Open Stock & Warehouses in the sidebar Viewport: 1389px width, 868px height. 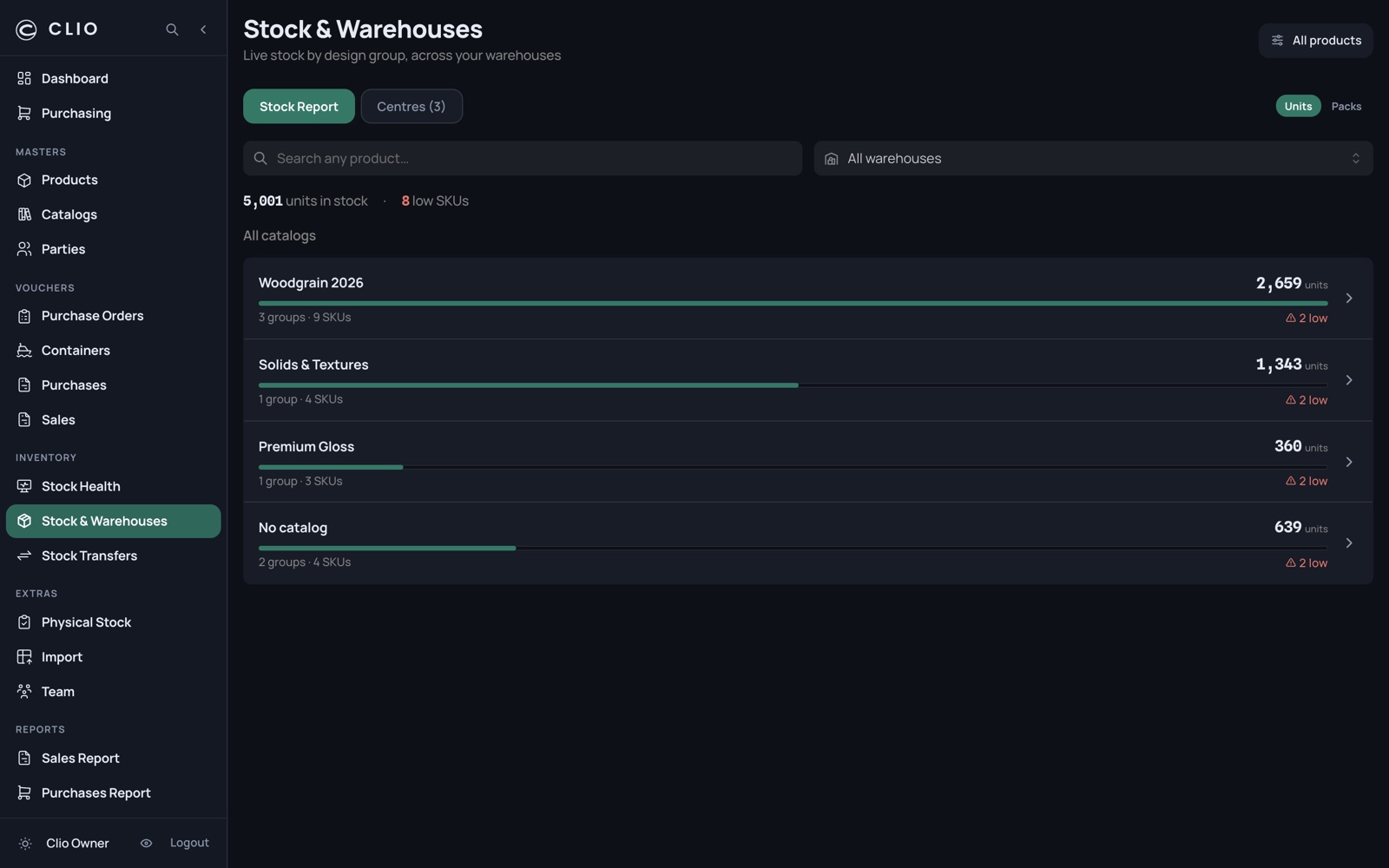tap(114, 522)
